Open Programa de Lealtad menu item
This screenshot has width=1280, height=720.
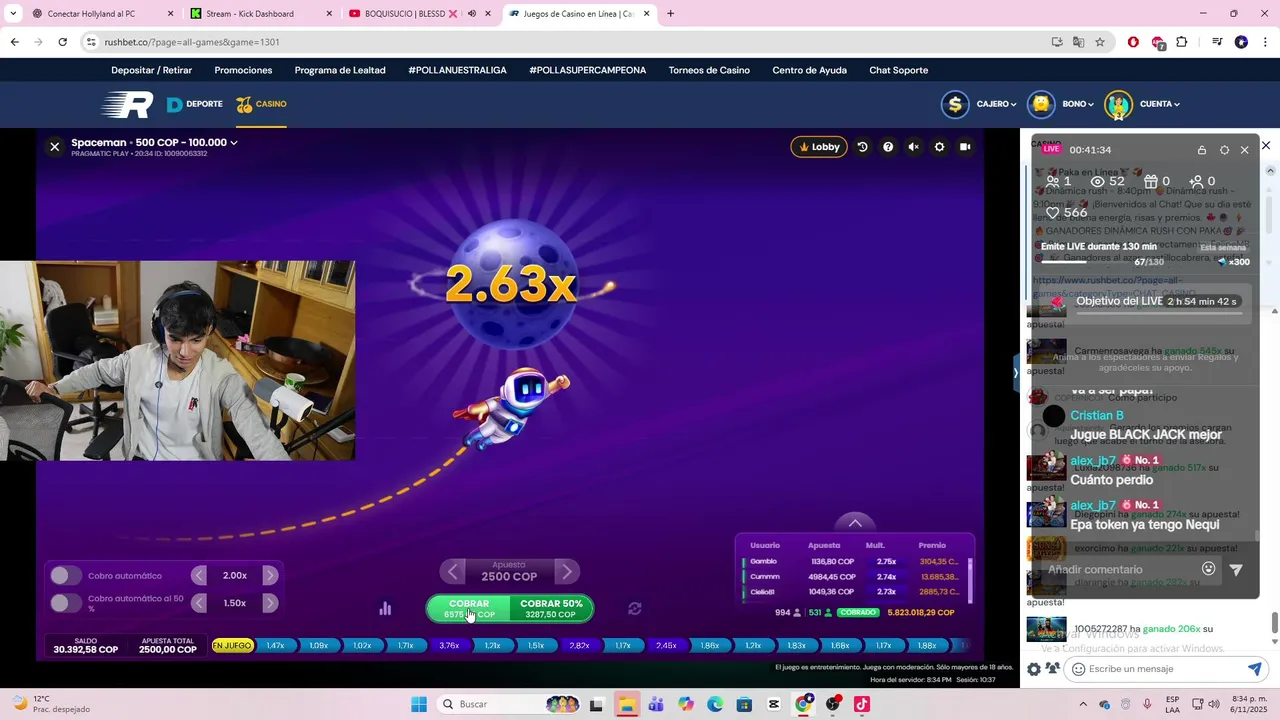coord(340,70)
